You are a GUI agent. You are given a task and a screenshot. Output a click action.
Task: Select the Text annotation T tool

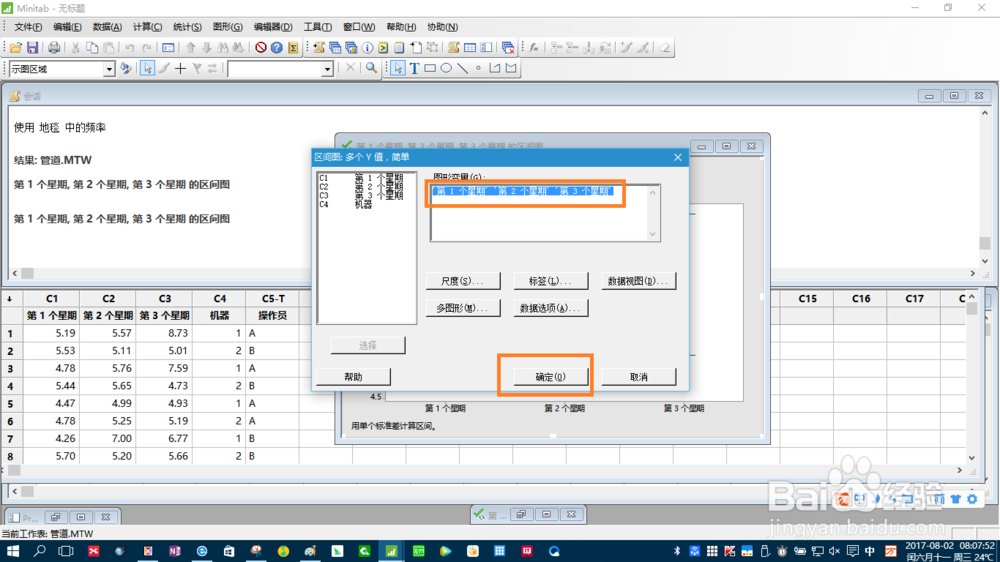(x=414, y=68)
